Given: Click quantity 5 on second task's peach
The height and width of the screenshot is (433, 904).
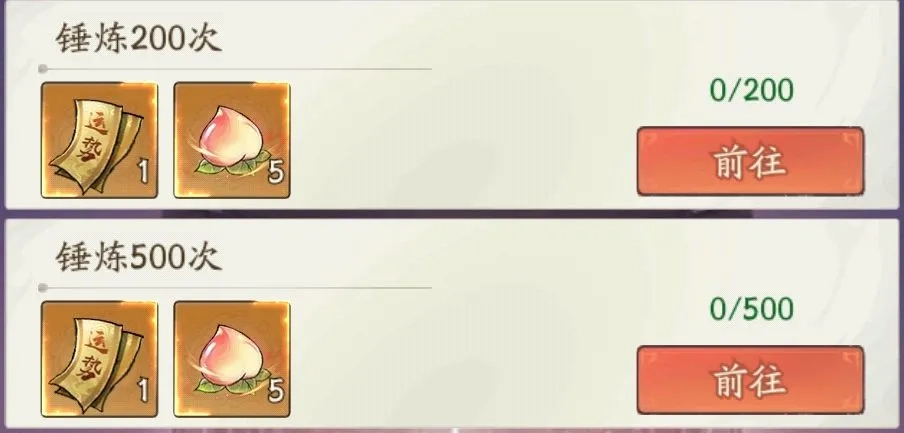Looking at the screenshot, I should (276, 390).
